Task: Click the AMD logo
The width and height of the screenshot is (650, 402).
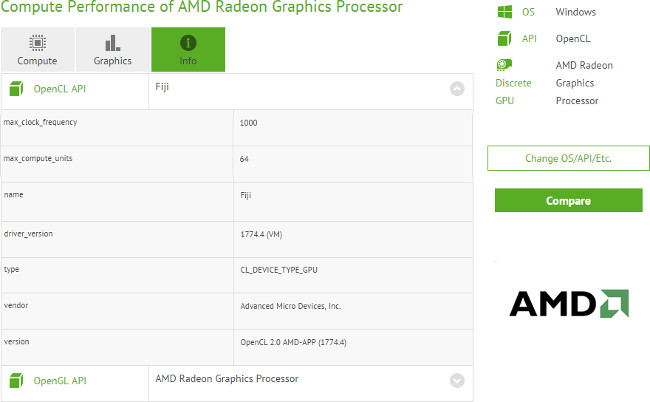Action: point(569,303)
